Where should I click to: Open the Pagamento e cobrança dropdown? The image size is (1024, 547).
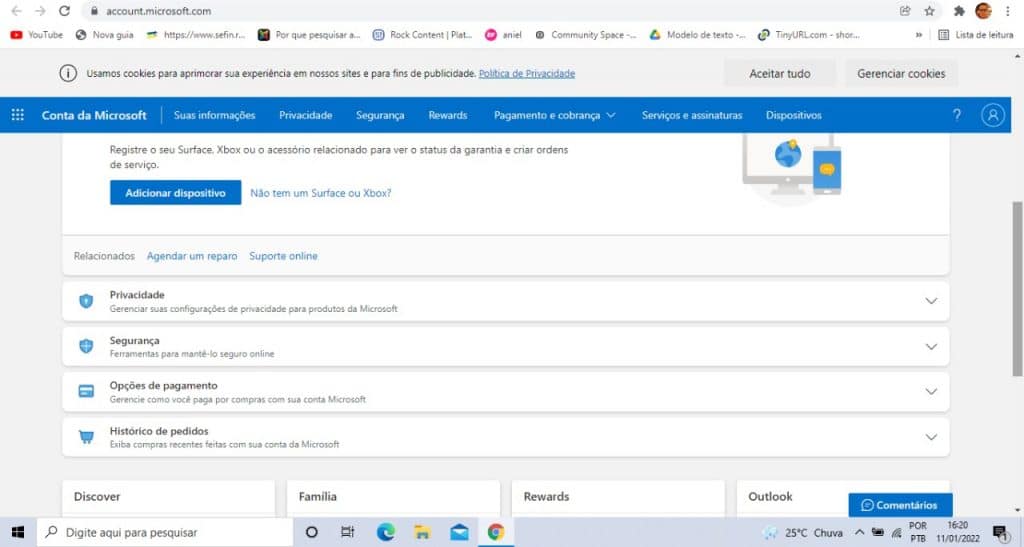(x=554, y=115)
